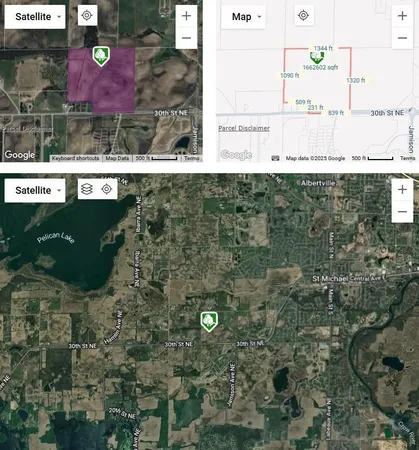Zoom in on the bottom large map

(x=402, y=189)
